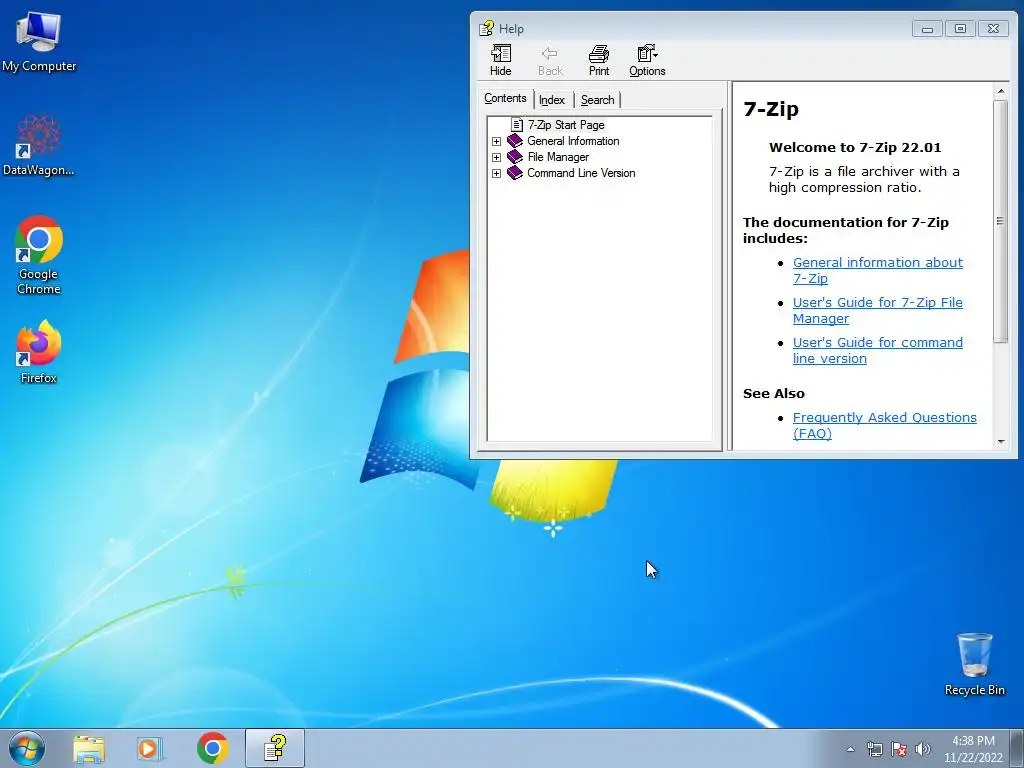Screen dimensions: 1024x768
Task: Select the 7-Zip Start Page topic
Action: [x=566, y=125]
